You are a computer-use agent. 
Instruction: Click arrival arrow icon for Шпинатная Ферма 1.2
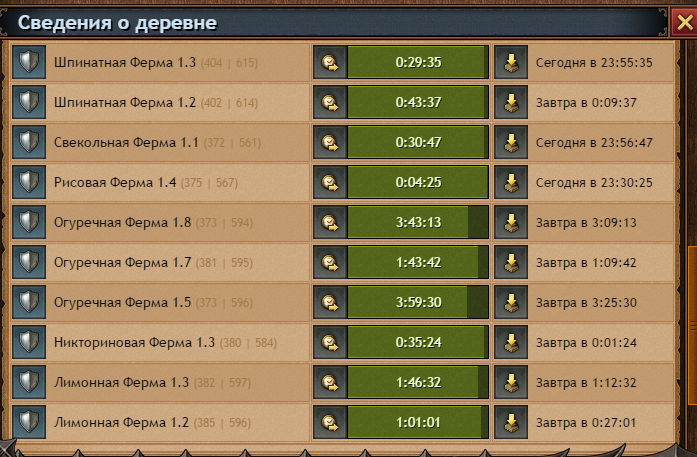511,102
